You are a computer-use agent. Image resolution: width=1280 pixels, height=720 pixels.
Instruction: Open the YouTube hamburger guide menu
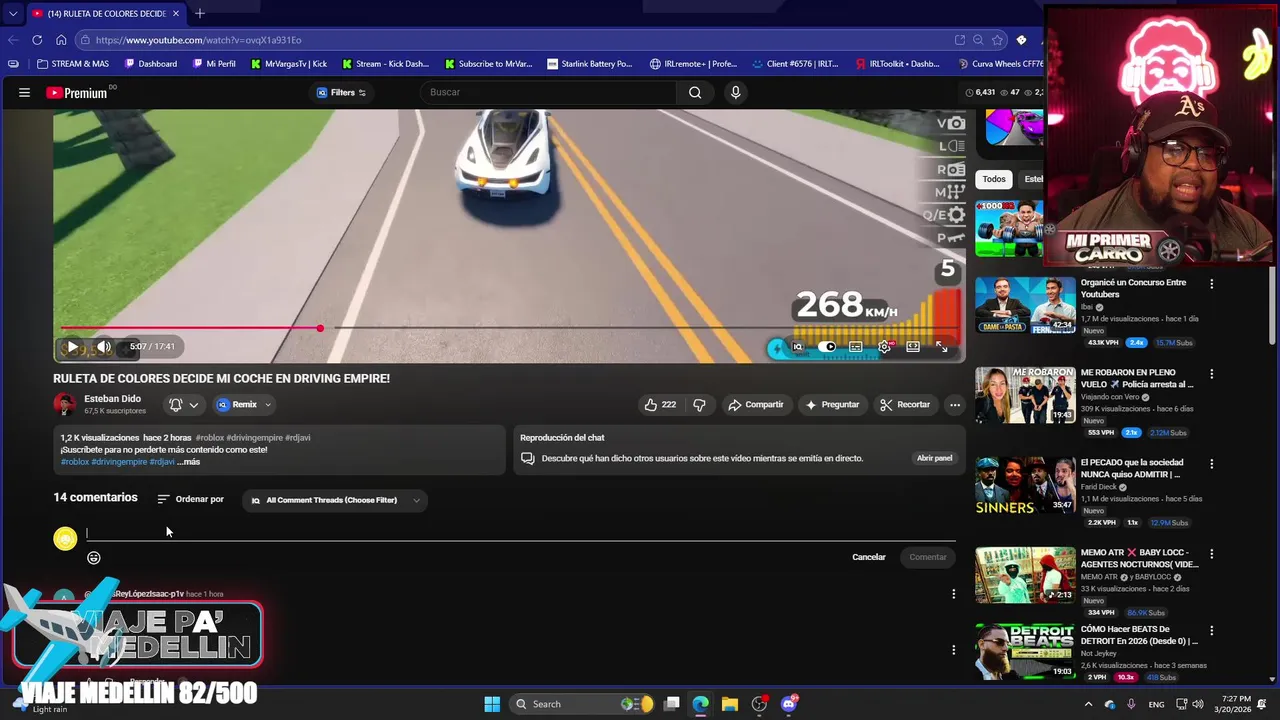point(24,92)
